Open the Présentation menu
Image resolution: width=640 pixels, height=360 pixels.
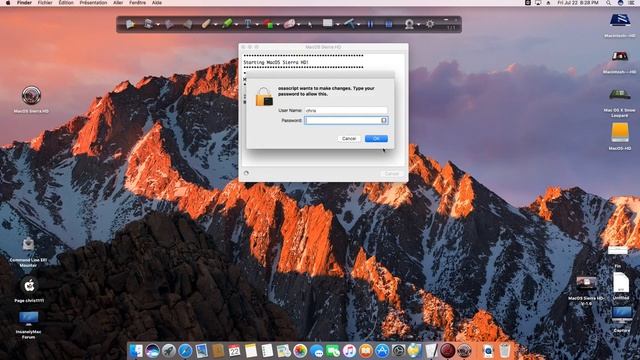(x=93, y=3)
